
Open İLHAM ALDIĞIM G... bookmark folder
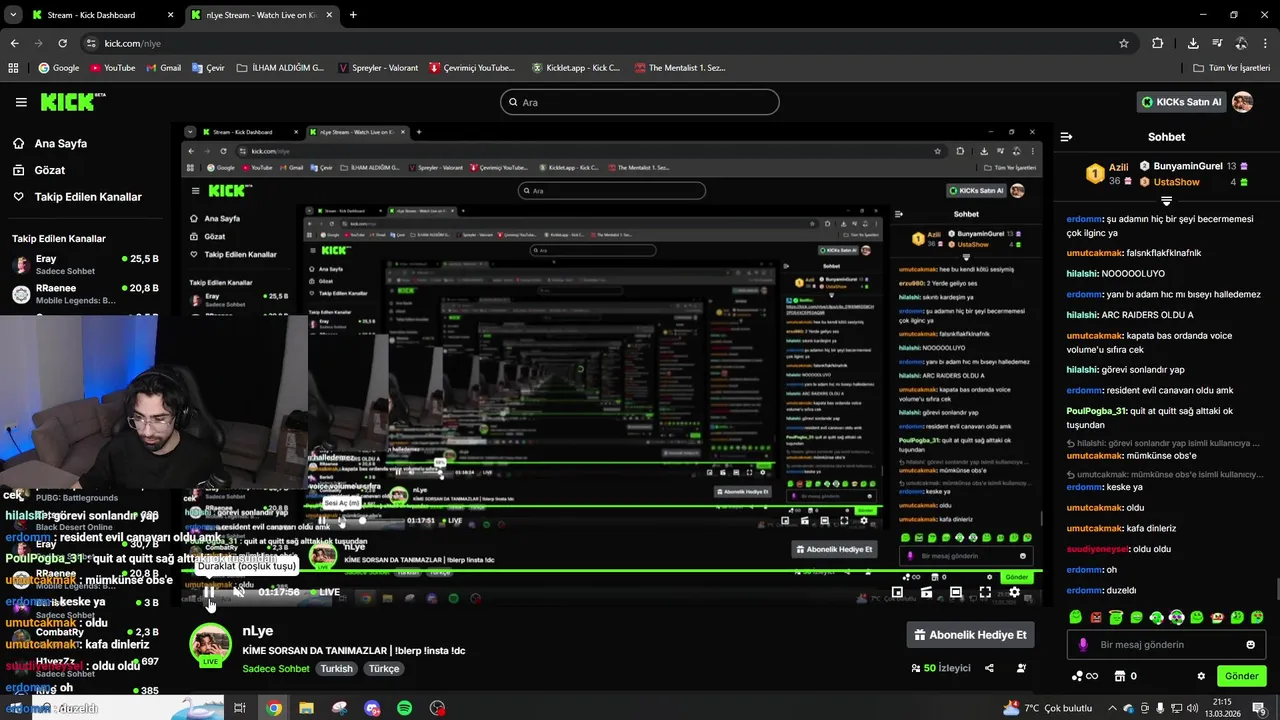pyautogui.click(x=280, y=68)
